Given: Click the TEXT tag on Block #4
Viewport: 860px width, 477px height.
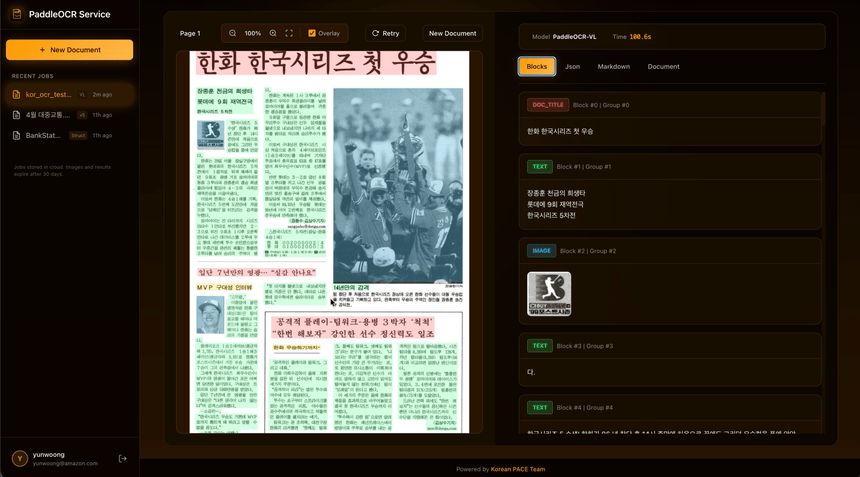Looking at the screenshot, I should pyautogui.click(x=540, y=407).
